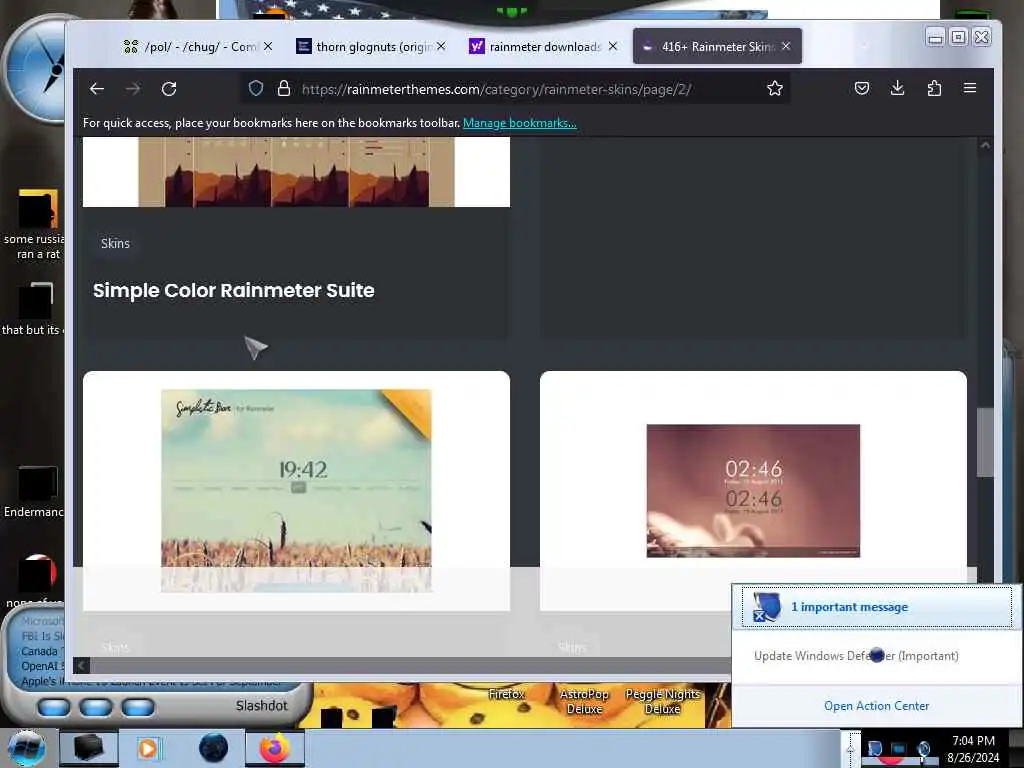Open the tracking protection shield icon

pyautogui.click(x=256, y=88)
